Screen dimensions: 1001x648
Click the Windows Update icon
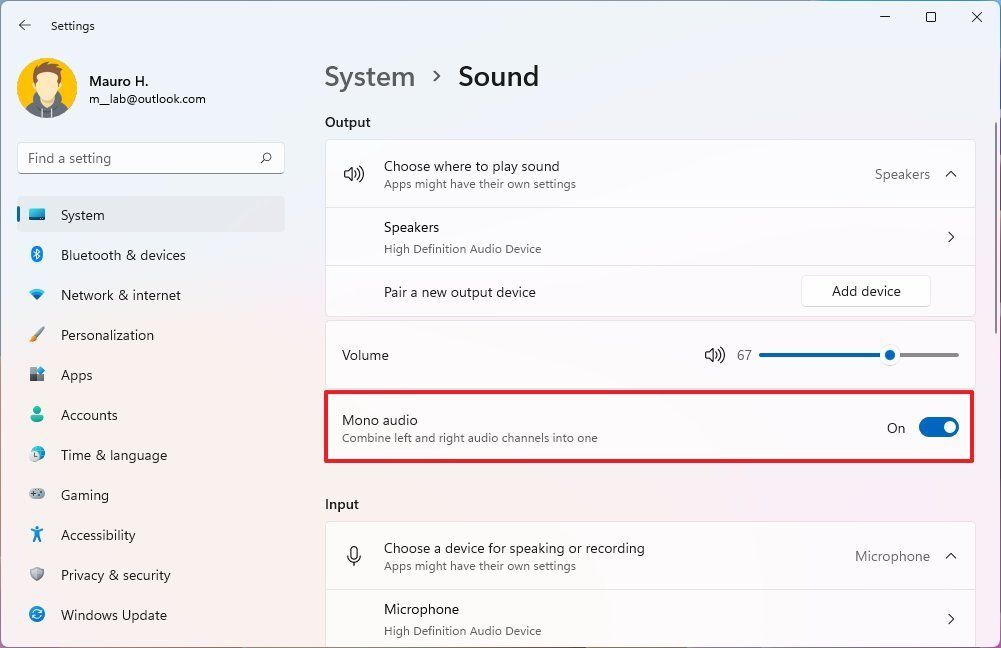point(37,615)
